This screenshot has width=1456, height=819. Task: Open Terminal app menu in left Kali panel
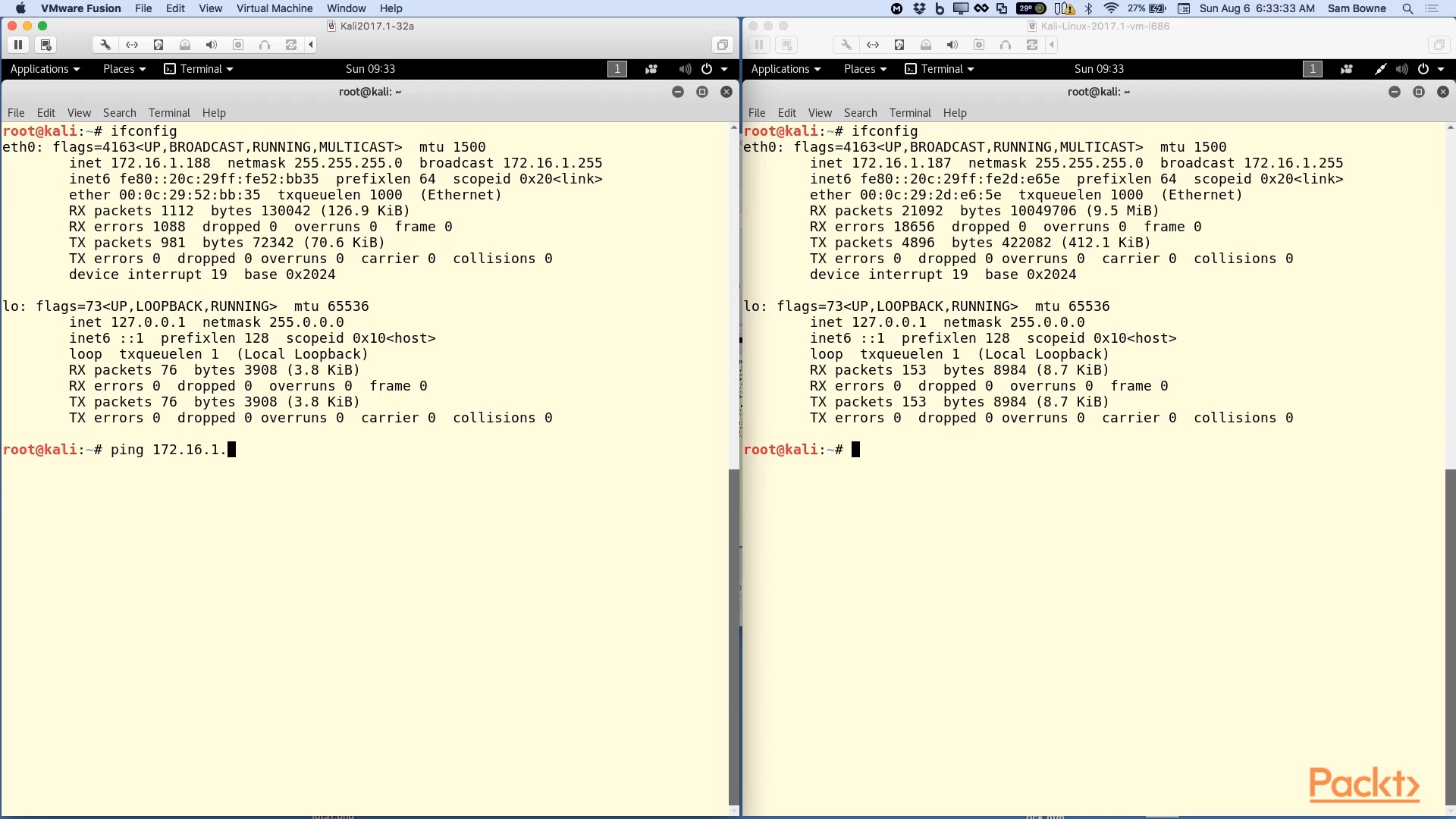[x=199, y=69]
